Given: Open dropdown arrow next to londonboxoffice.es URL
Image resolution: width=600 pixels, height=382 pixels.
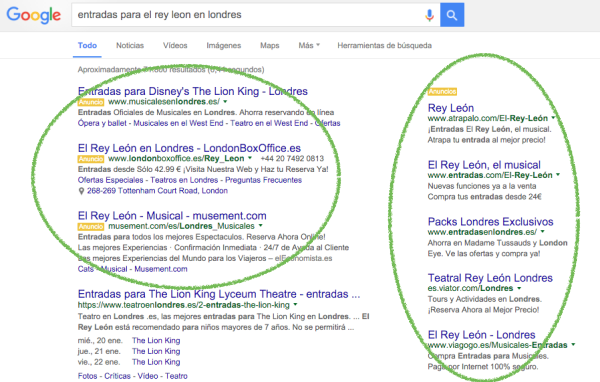Looking at the screenshot, I should pyautogui.click(x=250, y=158).
